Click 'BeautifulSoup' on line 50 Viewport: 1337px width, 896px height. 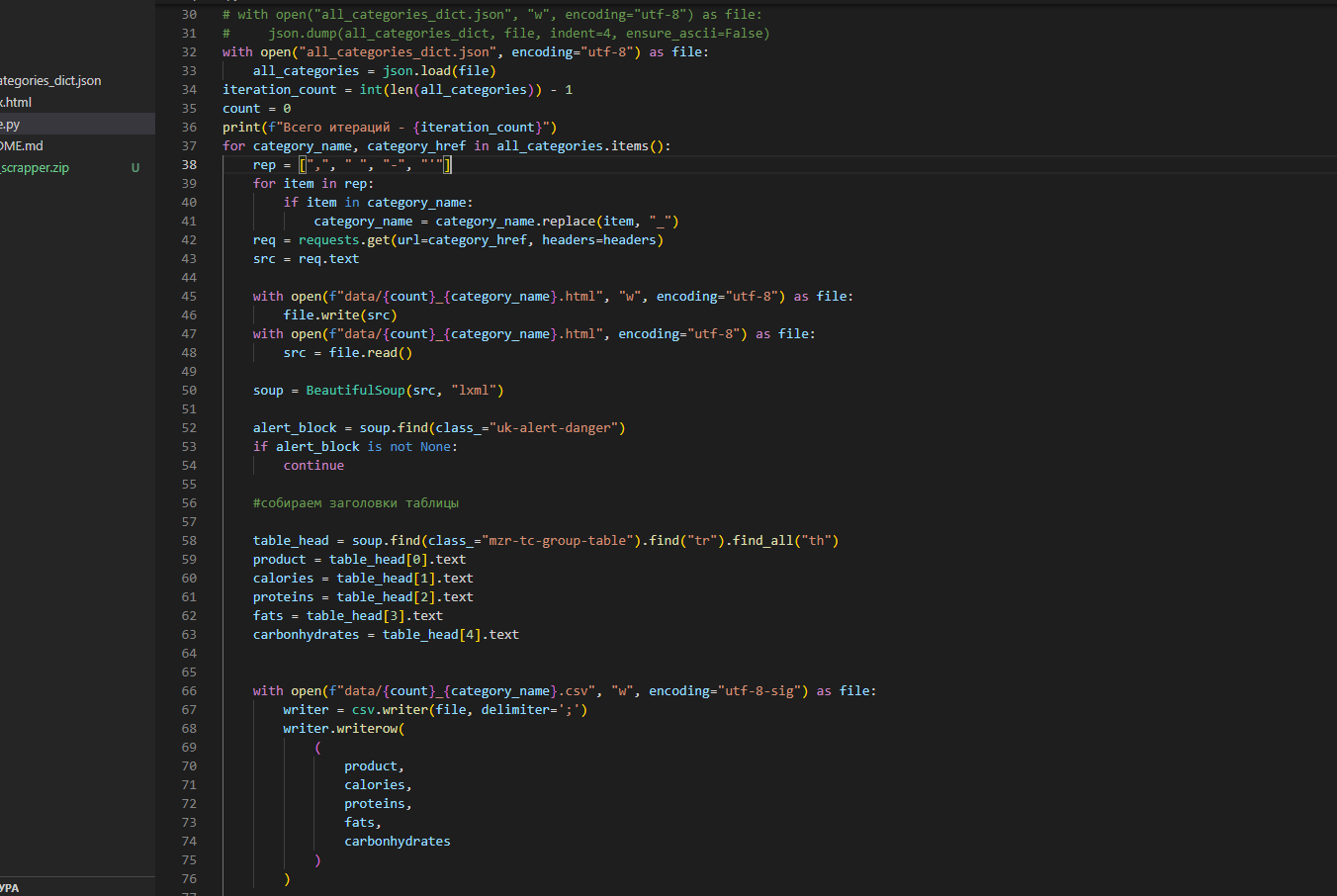pos(356,390)
